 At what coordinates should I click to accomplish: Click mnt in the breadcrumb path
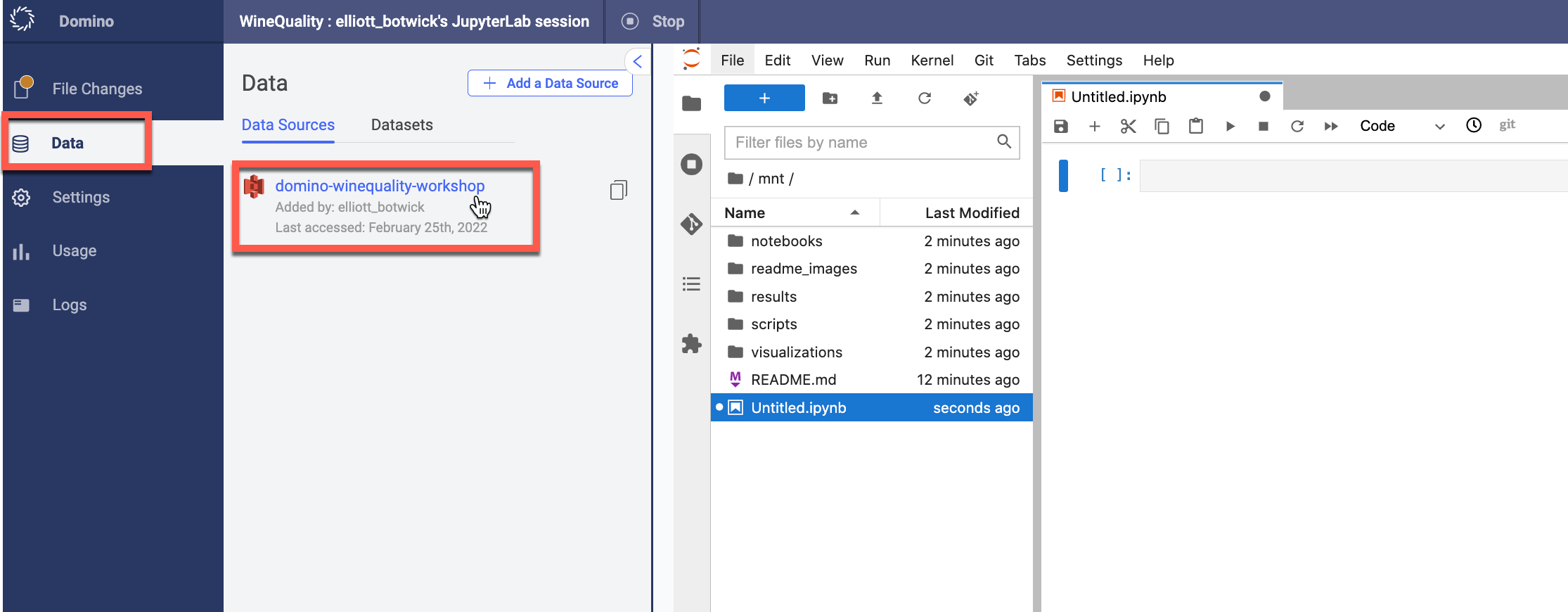[x=771, y=179]
